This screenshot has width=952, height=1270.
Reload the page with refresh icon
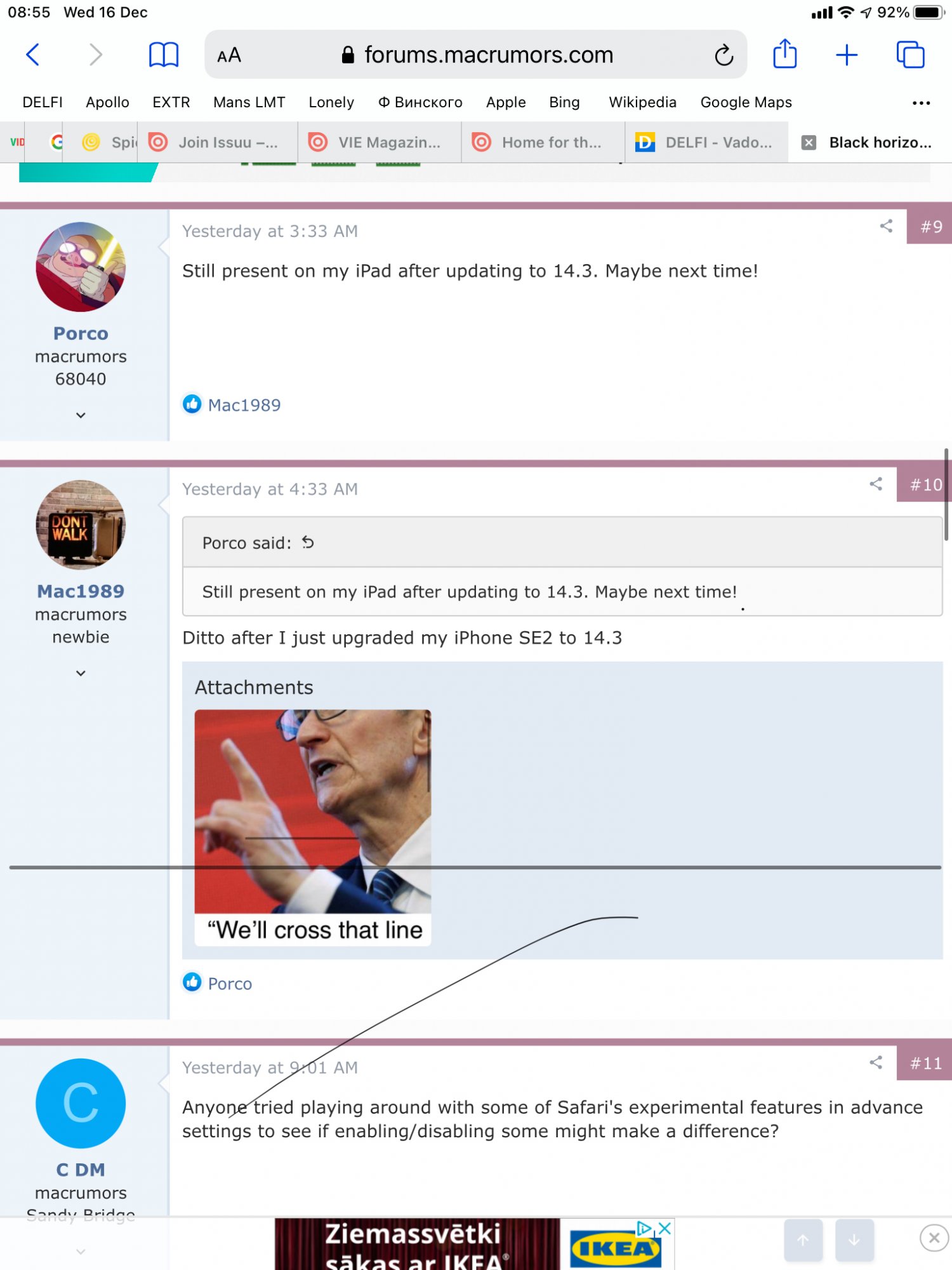724,55
